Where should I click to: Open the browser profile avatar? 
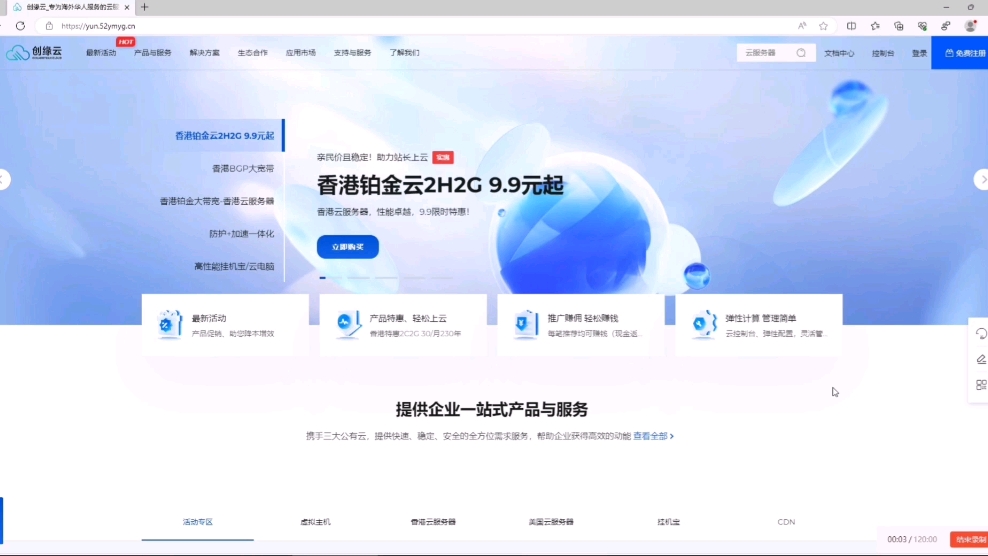coord(970,26)
